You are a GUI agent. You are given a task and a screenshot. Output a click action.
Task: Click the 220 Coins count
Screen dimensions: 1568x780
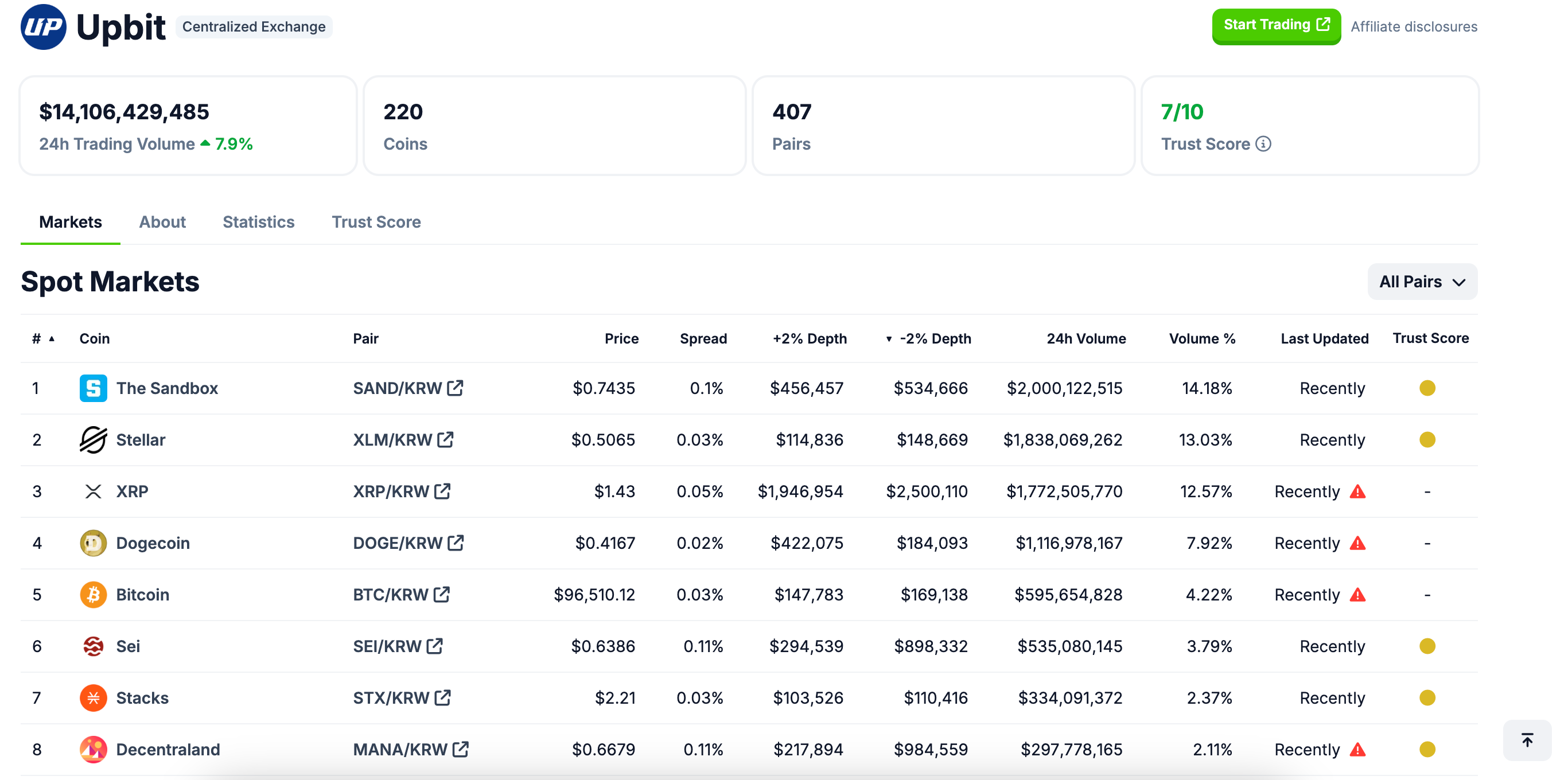click(403, 112)
